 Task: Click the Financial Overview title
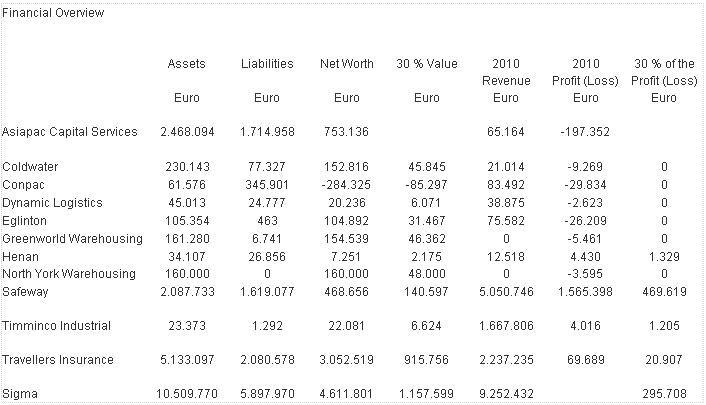53,13
